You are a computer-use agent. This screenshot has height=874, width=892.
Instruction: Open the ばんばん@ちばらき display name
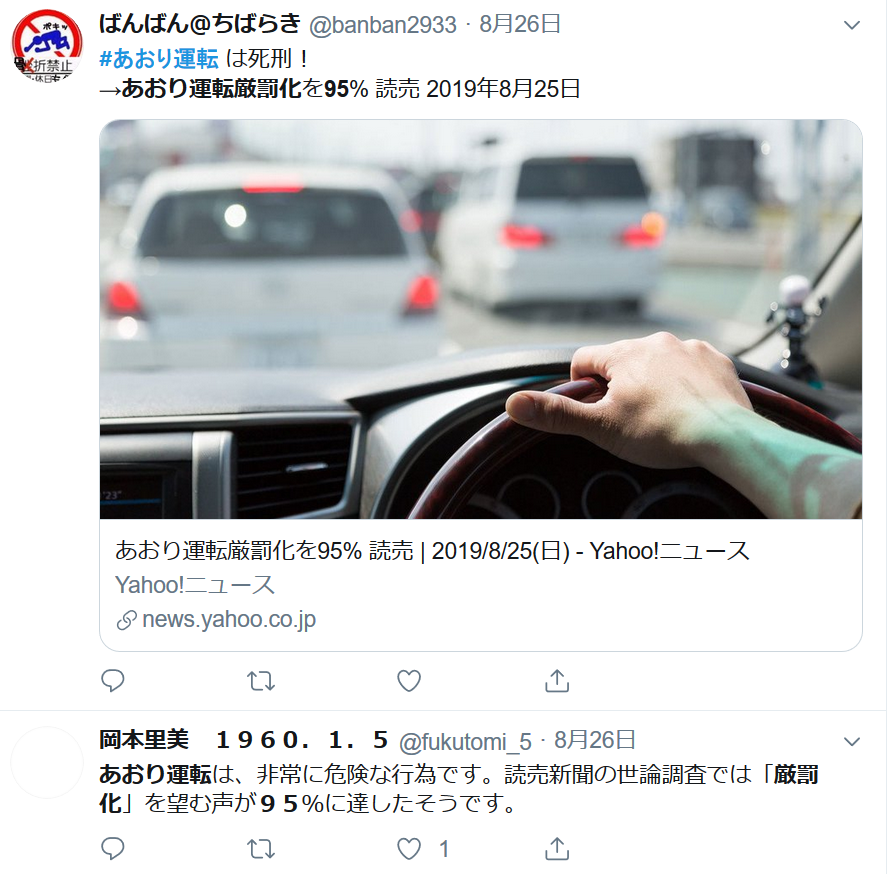[x=200, y=24]
